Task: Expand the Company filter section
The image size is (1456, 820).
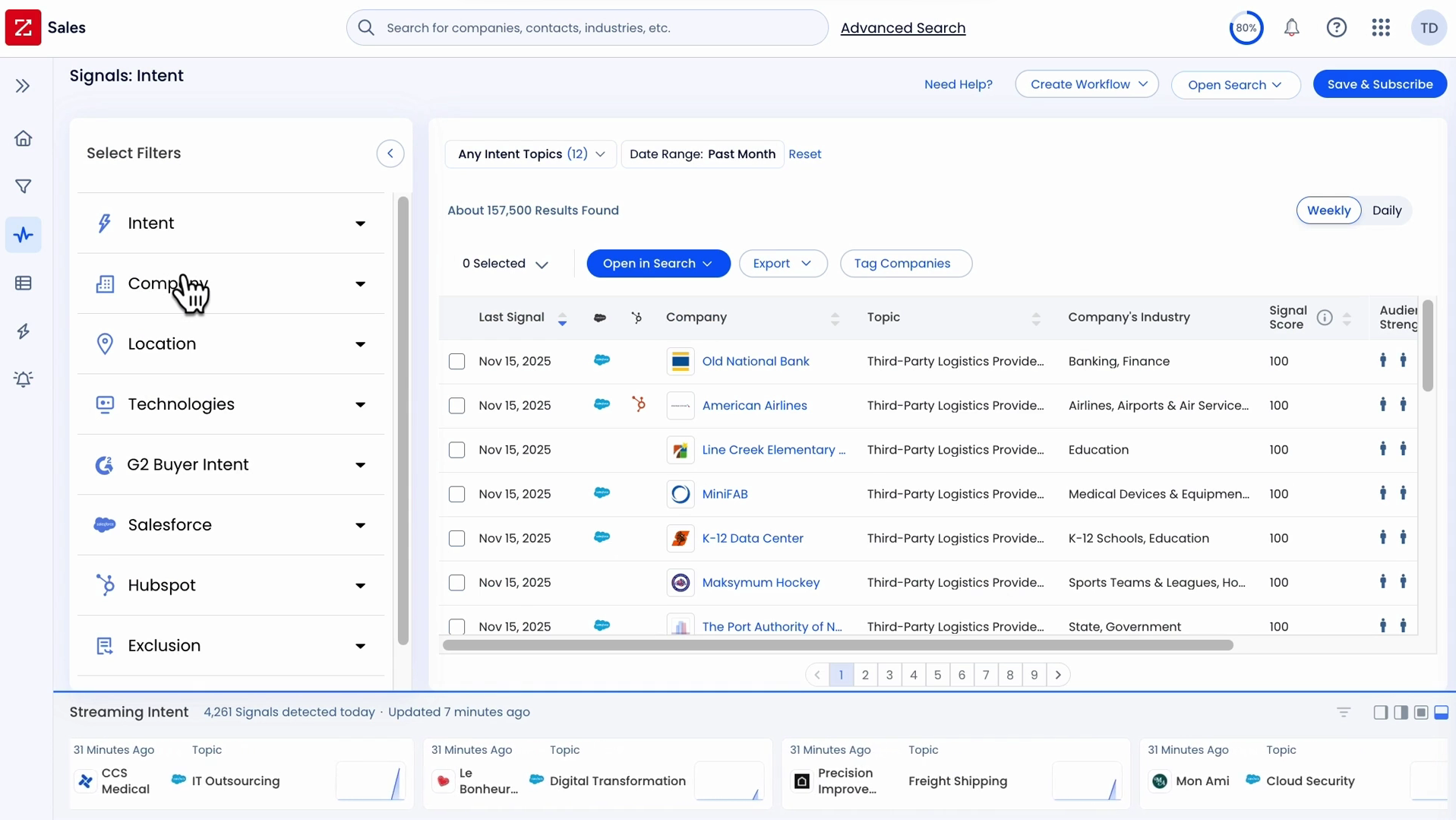Action: click(x=231, y=283)
